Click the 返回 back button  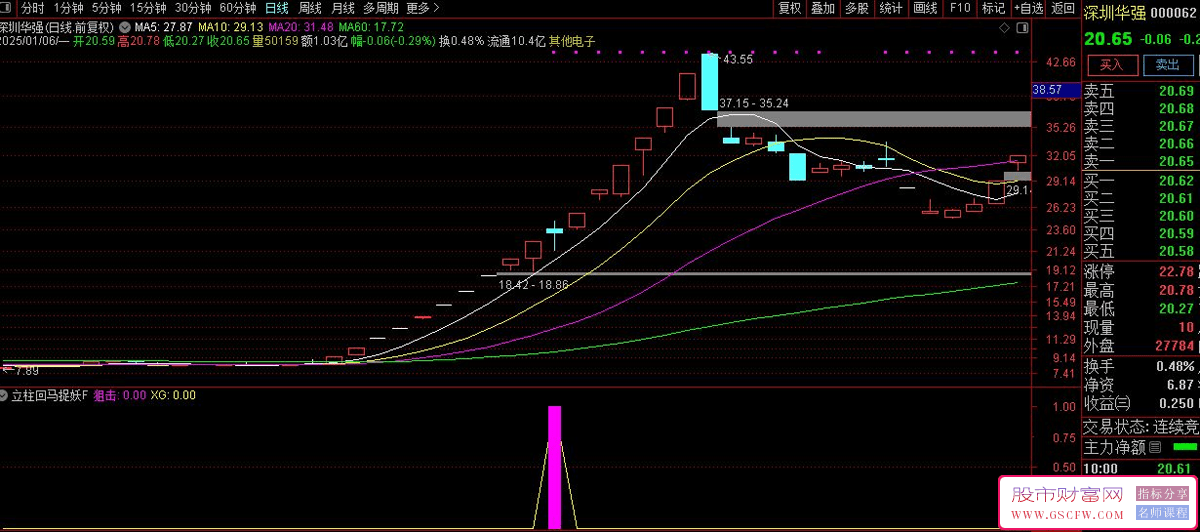(x=1063, y=7)
